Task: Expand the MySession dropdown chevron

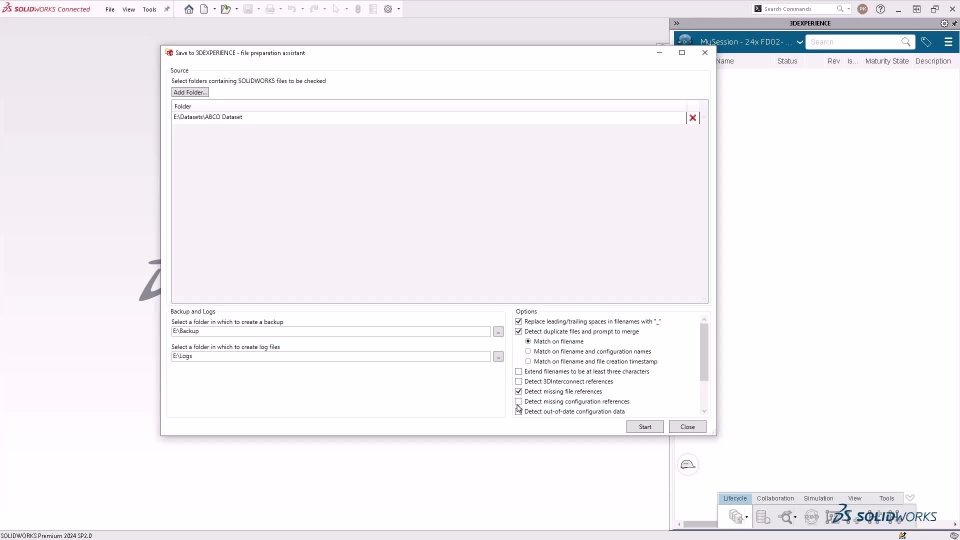Action: click(800, 42)
